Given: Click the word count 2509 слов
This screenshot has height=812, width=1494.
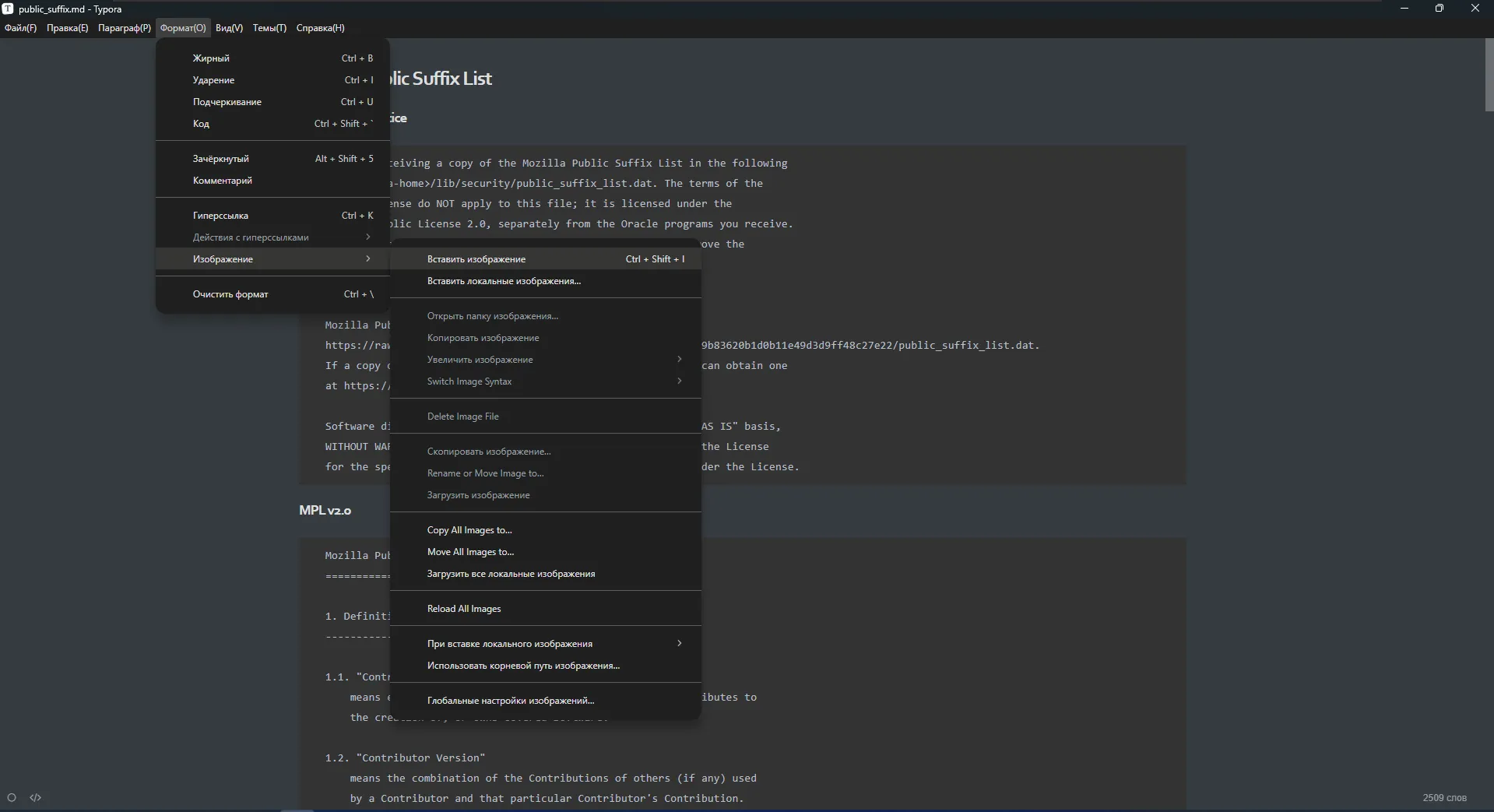Looking at the screenshot, I should click(1444, 798).
